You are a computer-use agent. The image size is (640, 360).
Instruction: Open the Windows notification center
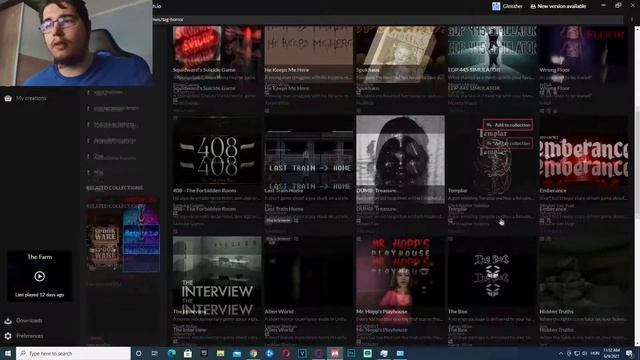(629, 353)
